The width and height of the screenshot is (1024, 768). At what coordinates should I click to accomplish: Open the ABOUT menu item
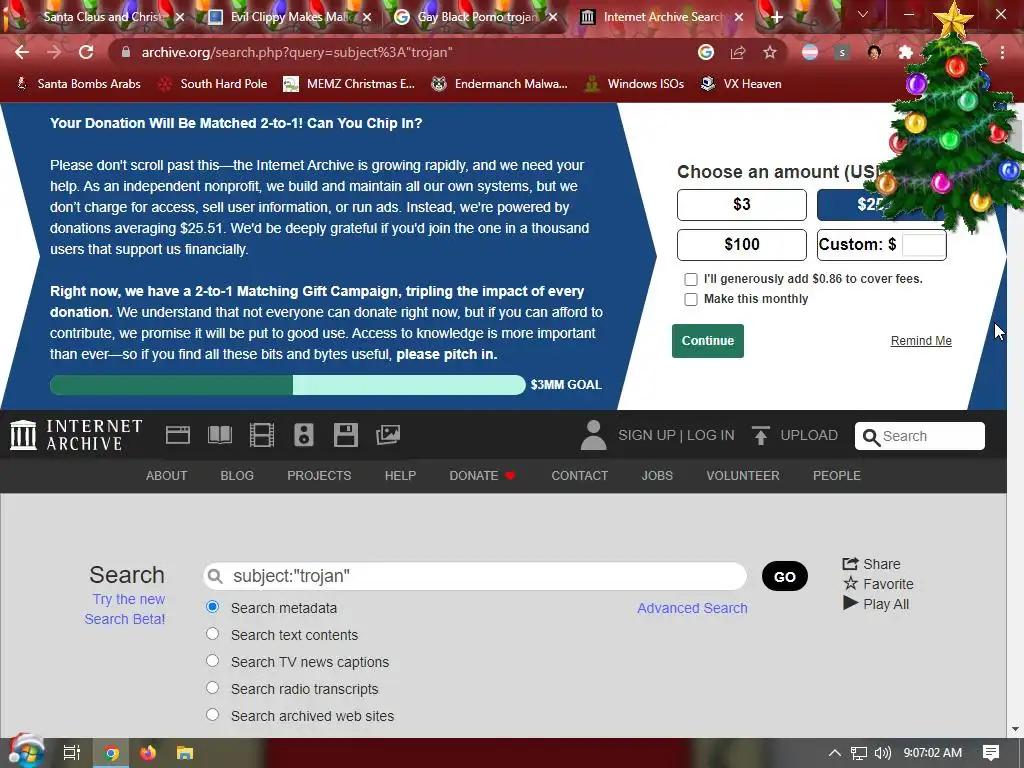167,475
